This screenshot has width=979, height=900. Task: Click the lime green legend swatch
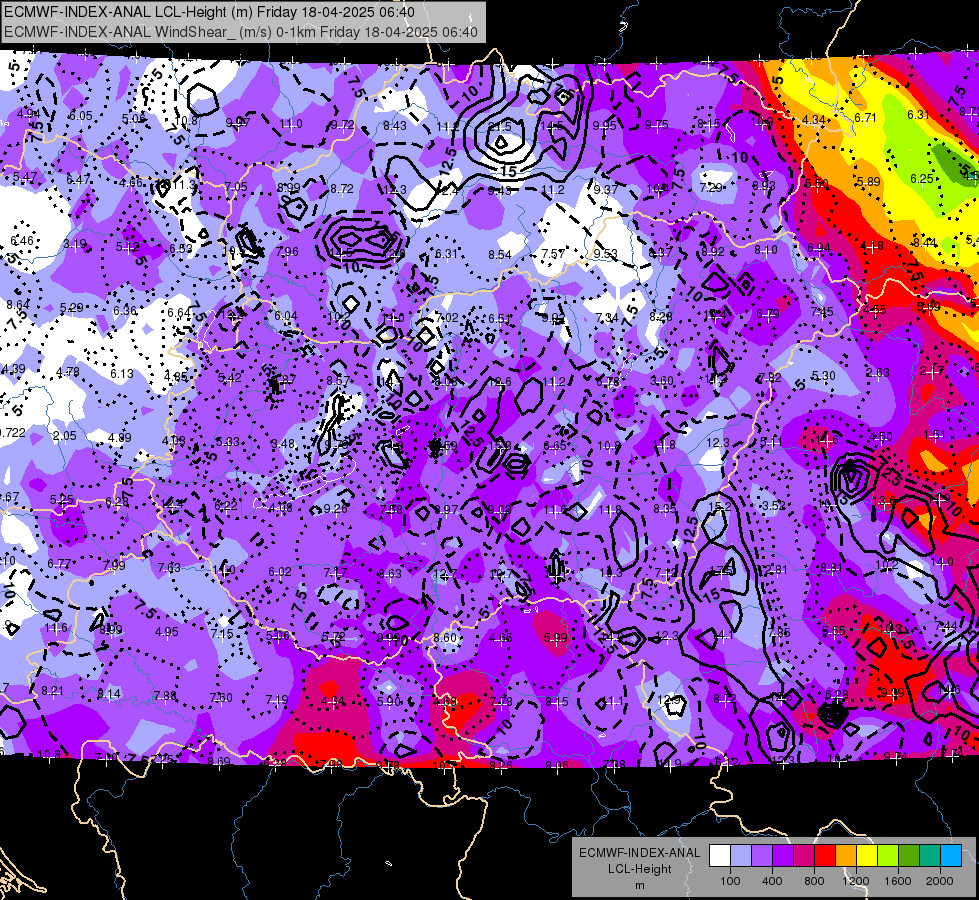point(888,856)
